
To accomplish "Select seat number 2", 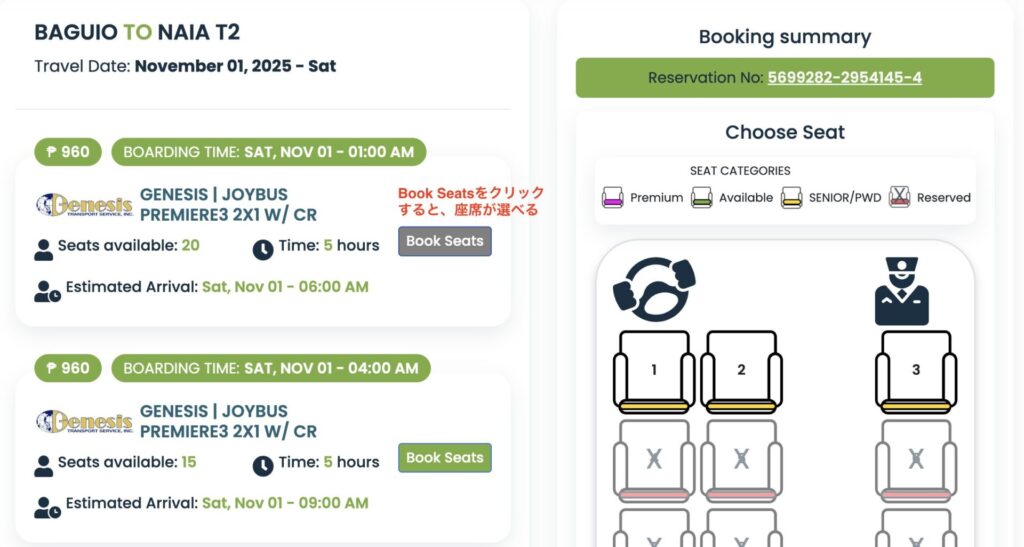I will [741, 371].
